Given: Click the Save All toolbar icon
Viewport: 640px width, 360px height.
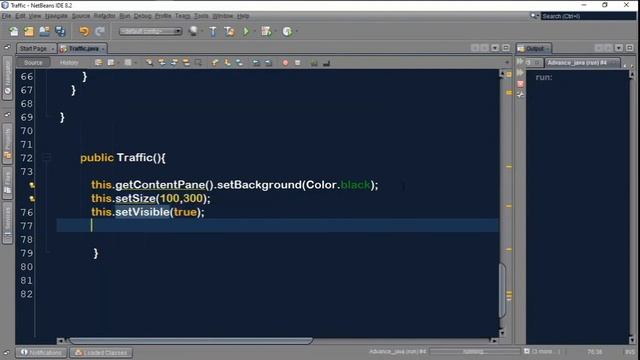Looking at the screenshot, I should point(60,31).
